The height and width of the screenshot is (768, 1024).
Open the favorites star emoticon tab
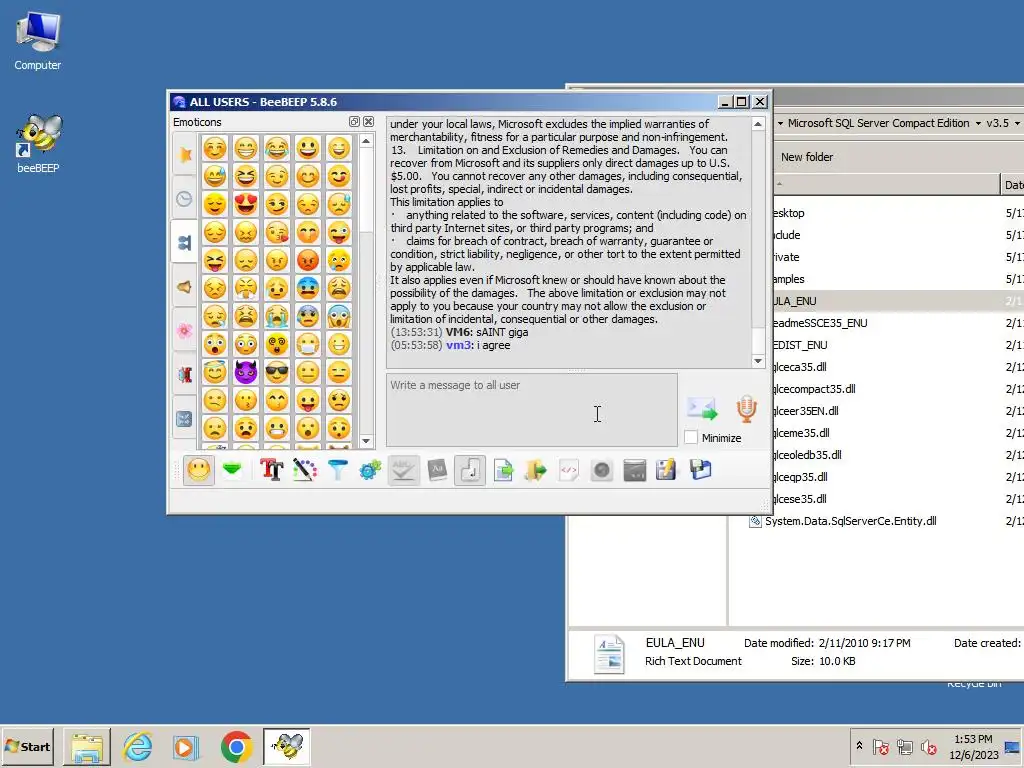(185, 155)
